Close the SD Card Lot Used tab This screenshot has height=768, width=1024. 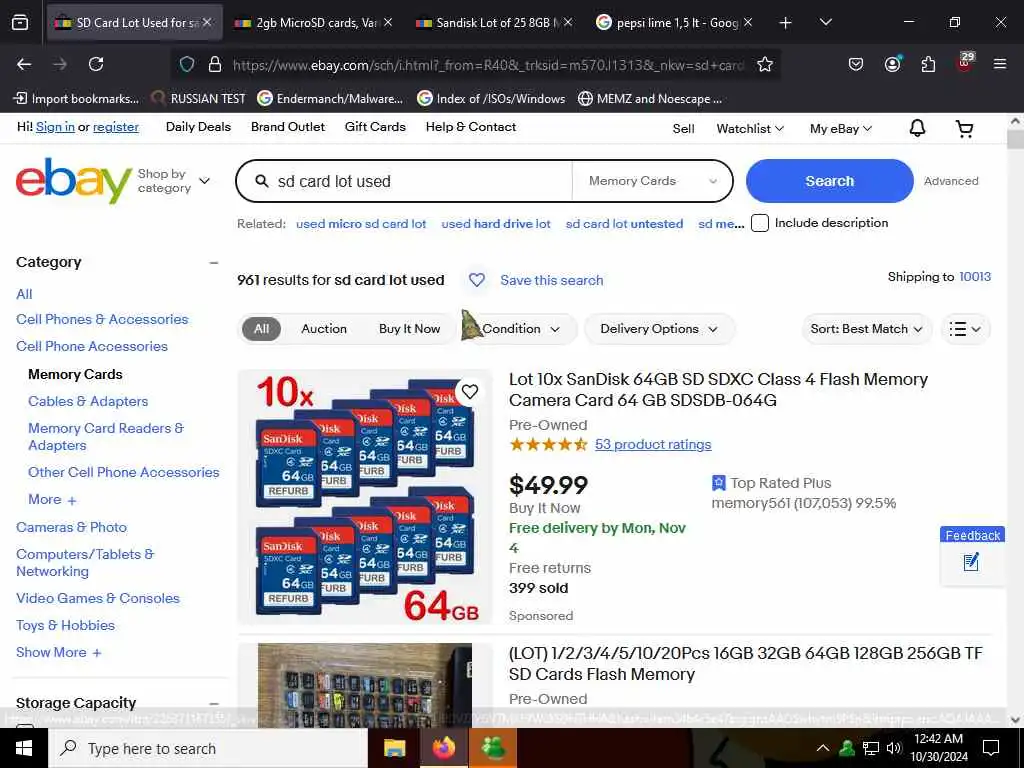click(x=207, y=22)
